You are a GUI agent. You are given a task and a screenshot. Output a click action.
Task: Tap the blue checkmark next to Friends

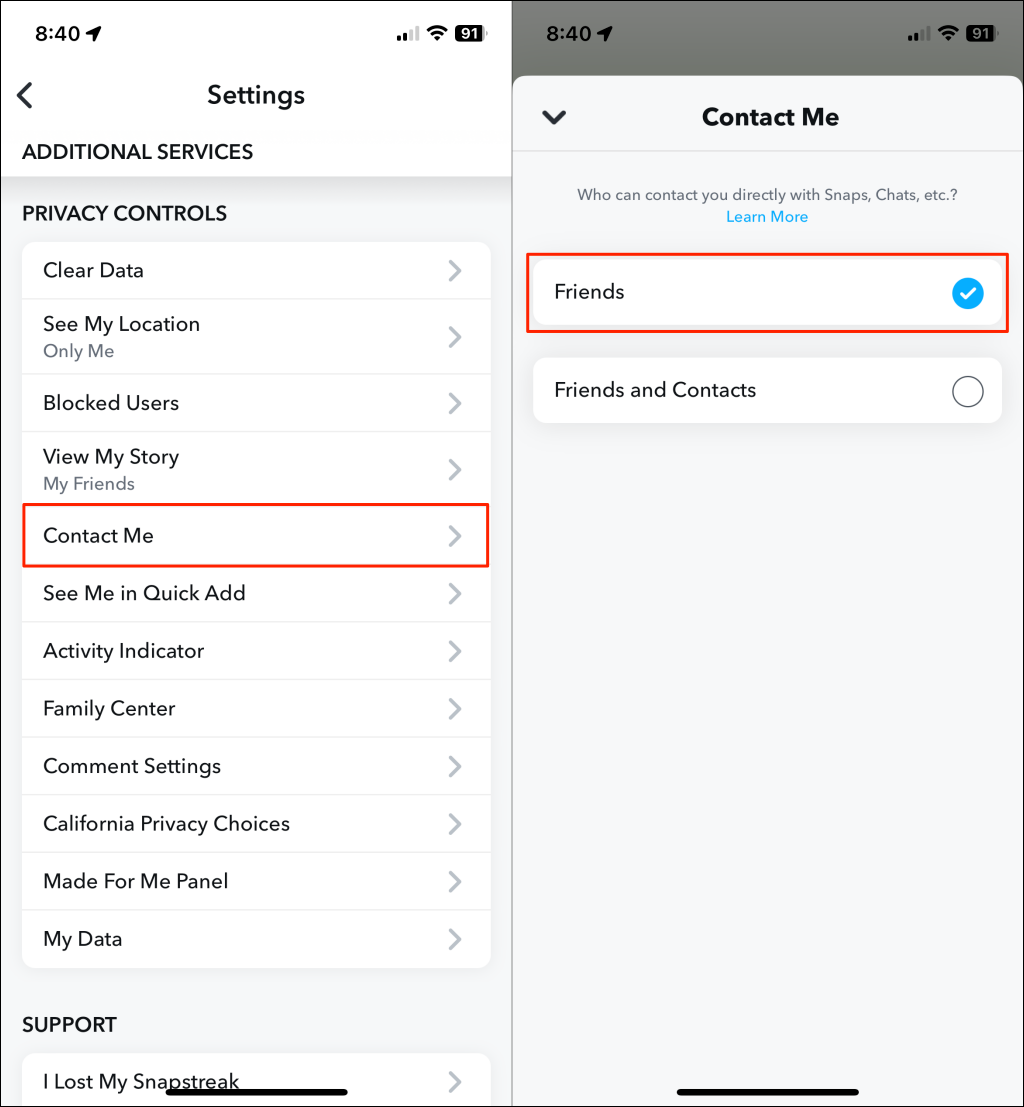point(967,293)
